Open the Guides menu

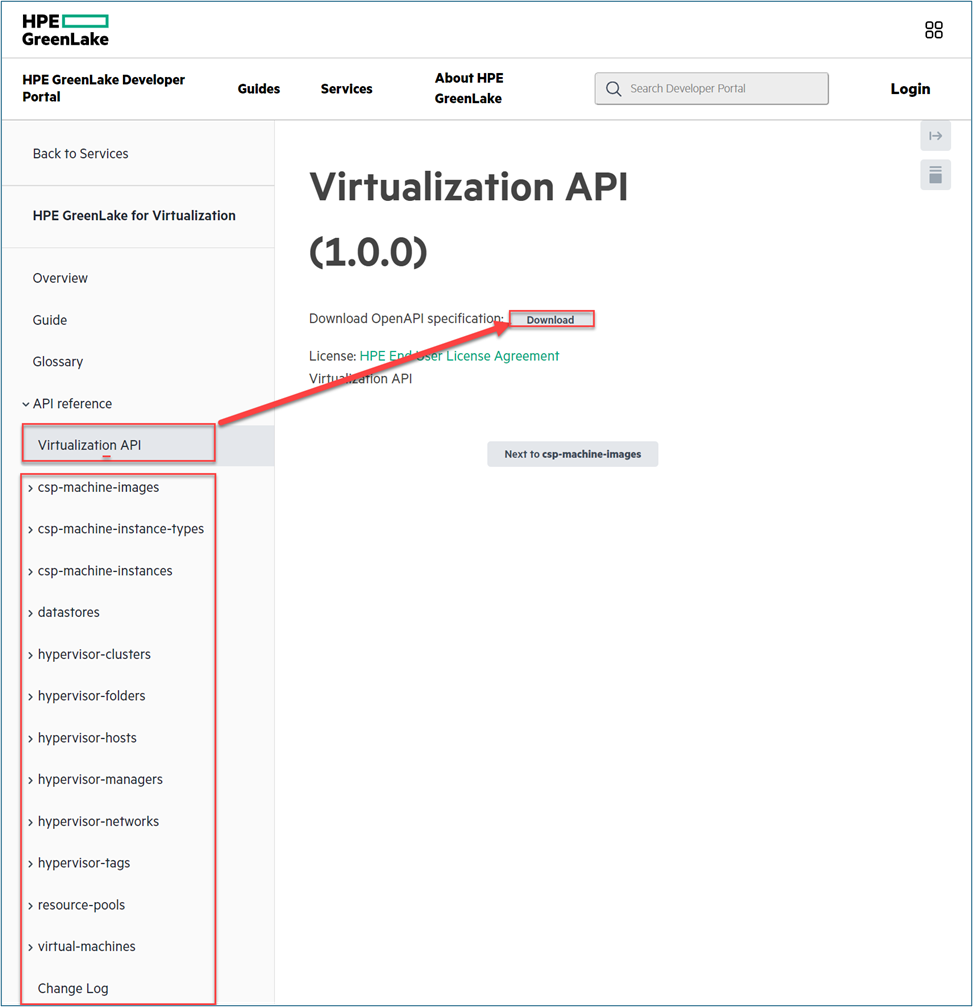tap(259, 89)
